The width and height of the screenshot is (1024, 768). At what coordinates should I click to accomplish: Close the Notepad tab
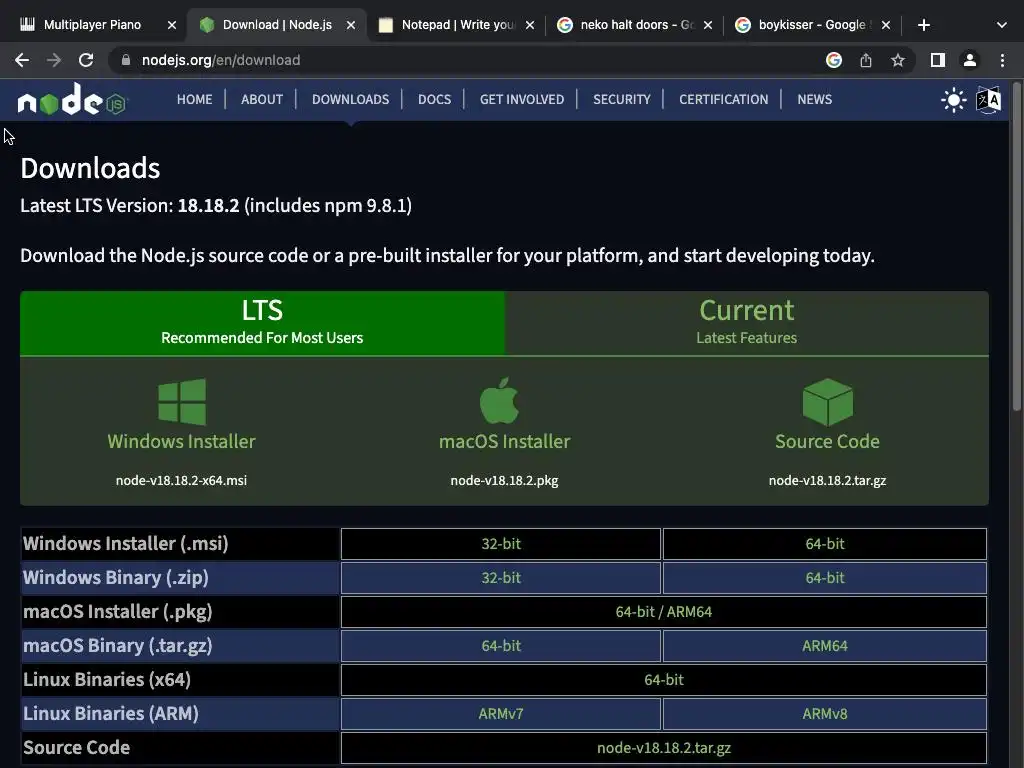click(x=530, y=25)
